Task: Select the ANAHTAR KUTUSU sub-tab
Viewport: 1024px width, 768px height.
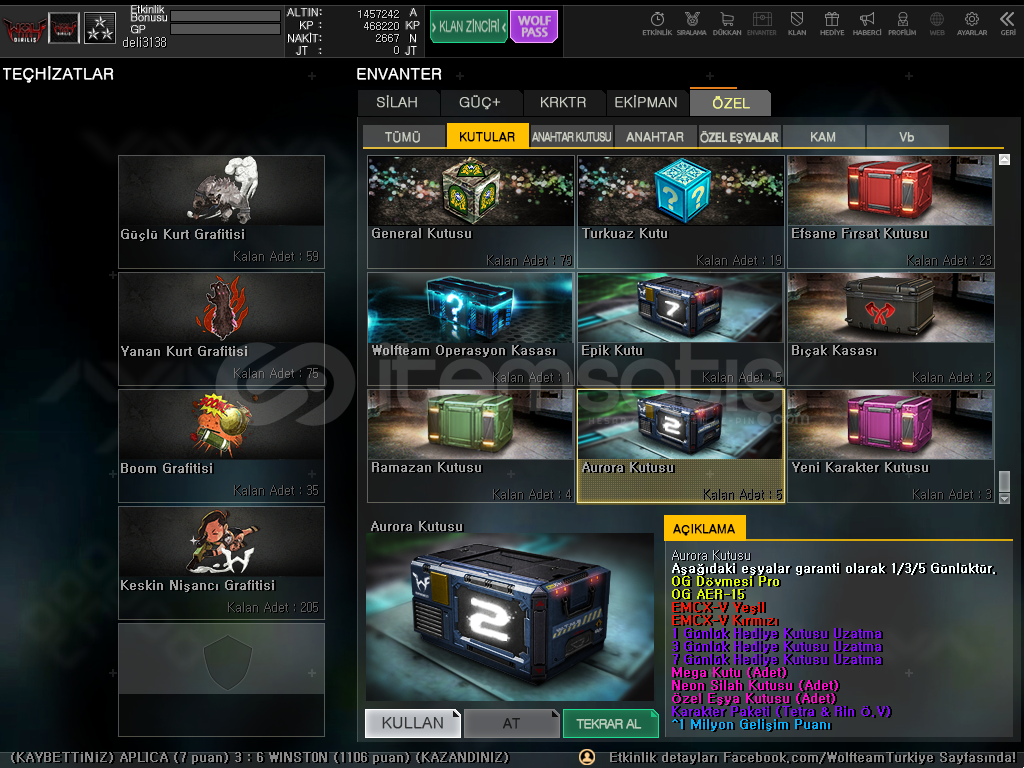Action: (x=571, y=136)
